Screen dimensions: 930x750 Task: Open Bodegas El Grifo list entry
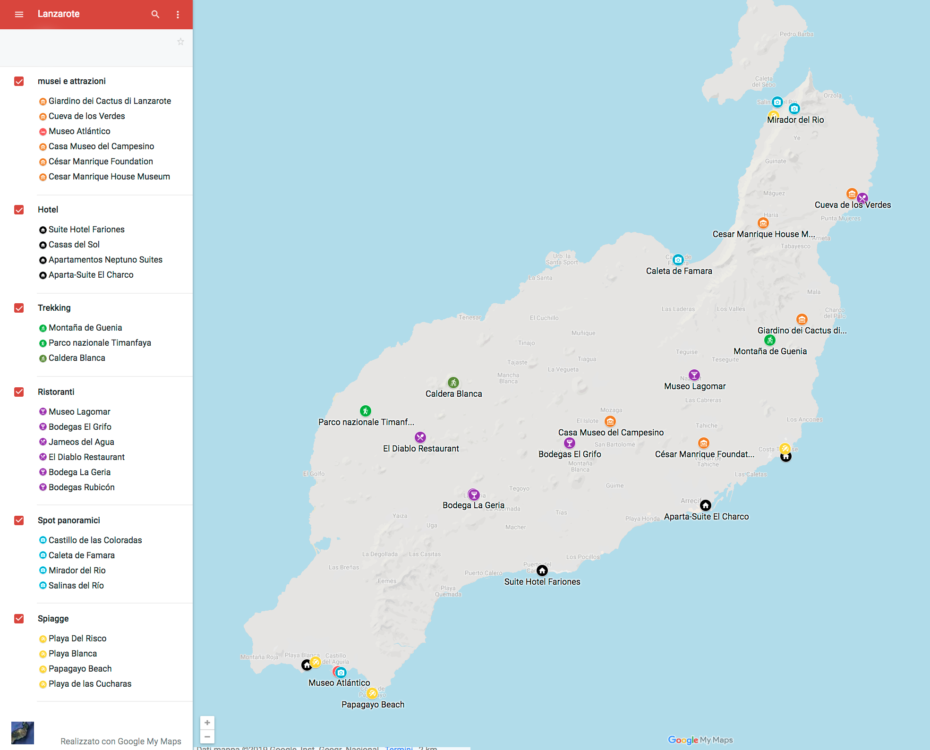coord(80,427)
